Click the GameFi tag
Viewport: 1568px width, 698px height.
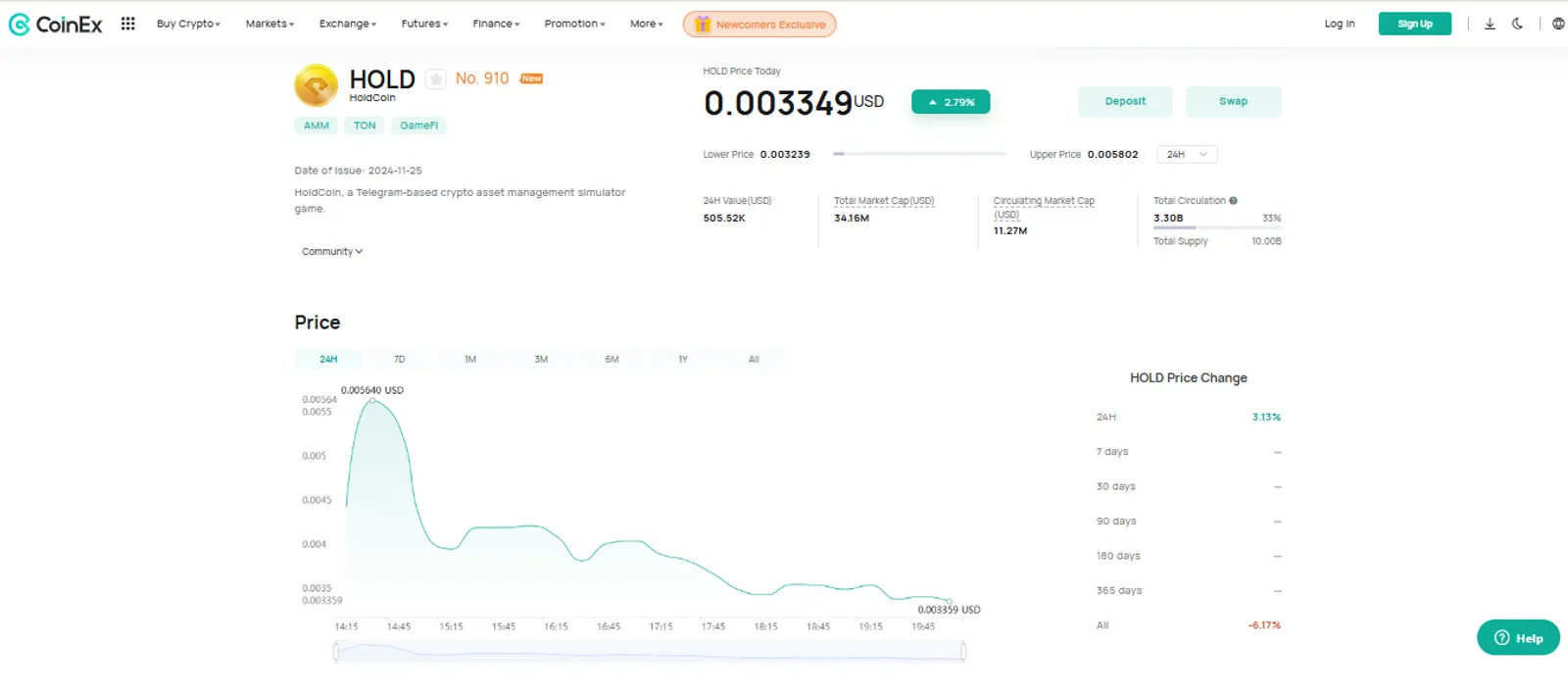coord(418,125)
